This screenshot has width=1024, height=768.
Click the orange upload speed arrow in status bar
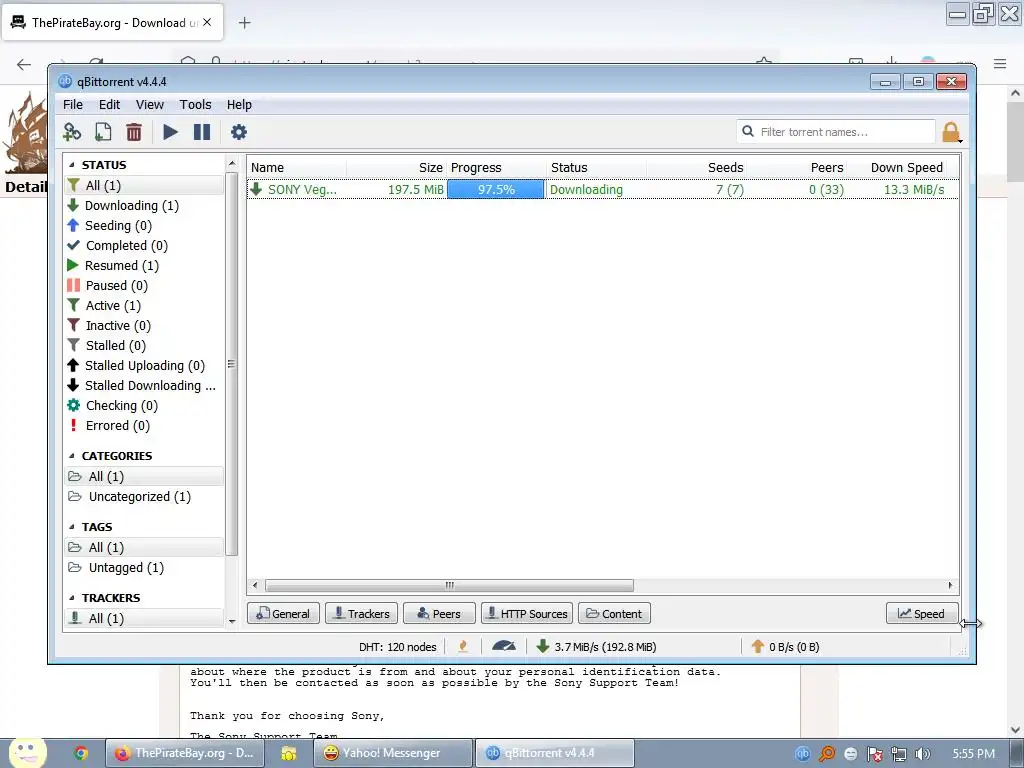tap(758, 647)
